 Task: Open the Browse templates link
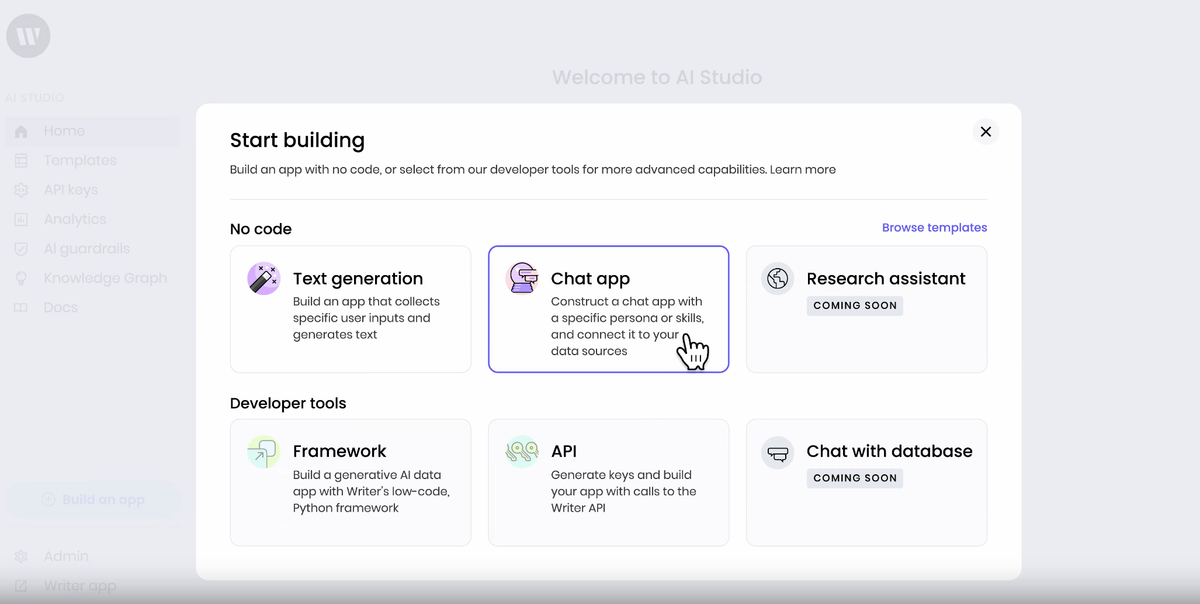(934, 228)
